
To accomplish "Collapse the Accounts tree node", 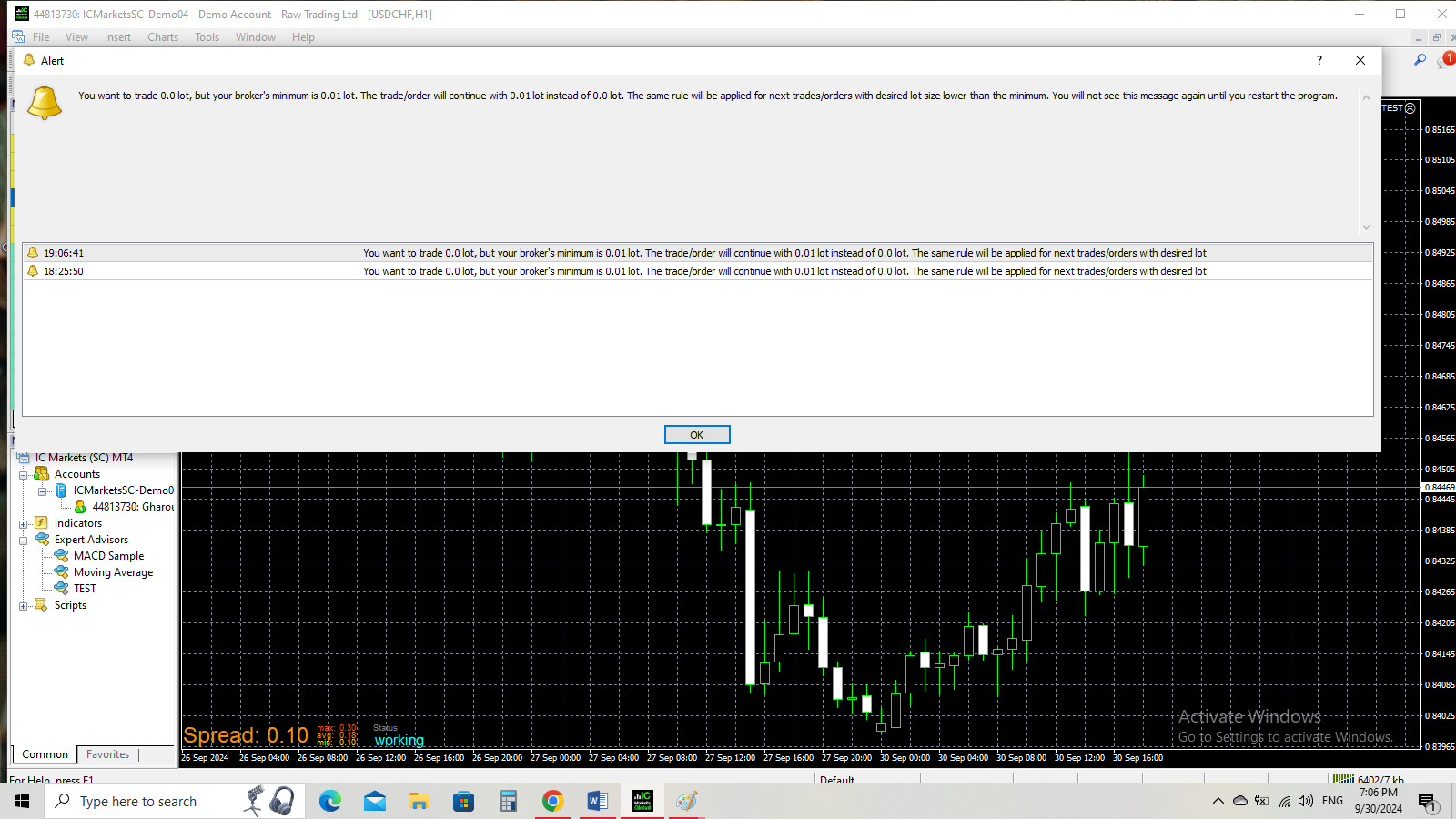I will click(x=24, y=475).
